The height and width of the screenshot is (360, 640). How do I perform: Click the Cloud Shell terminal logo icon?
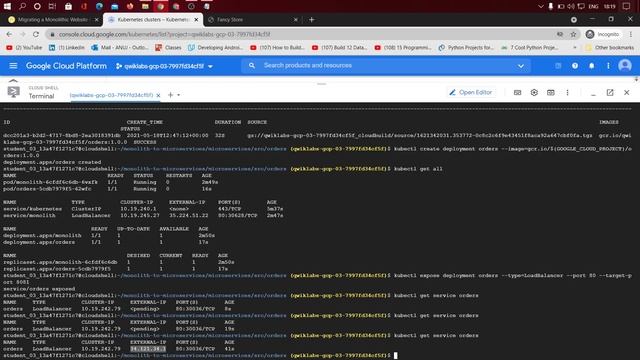[x=13, y=92]
